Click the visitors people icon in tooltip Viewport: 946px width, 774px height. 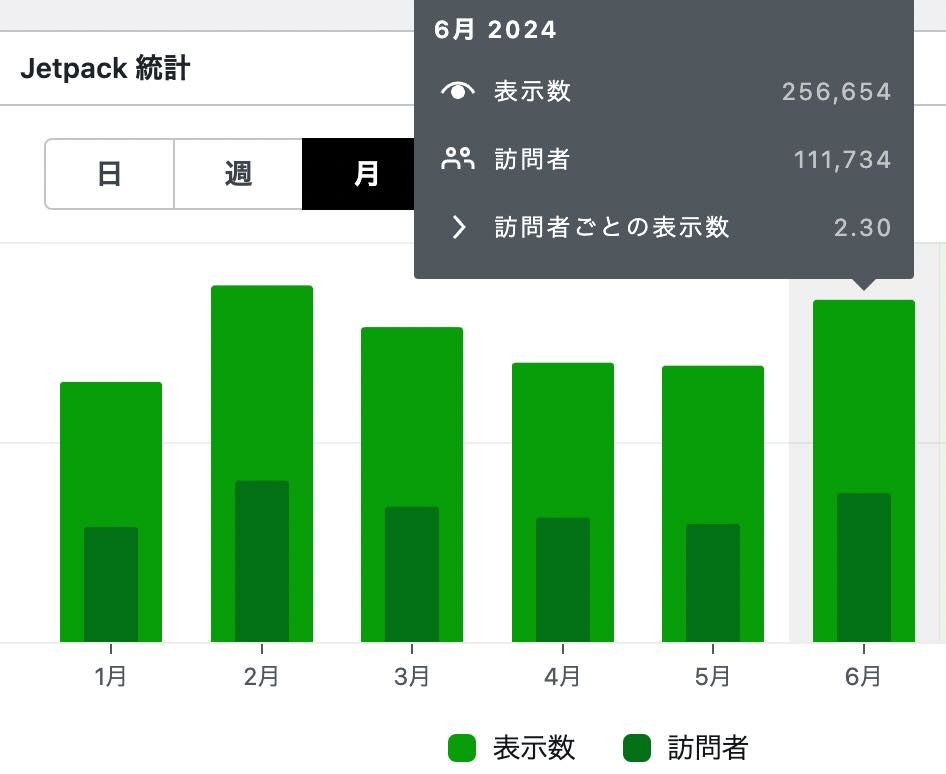458,159
